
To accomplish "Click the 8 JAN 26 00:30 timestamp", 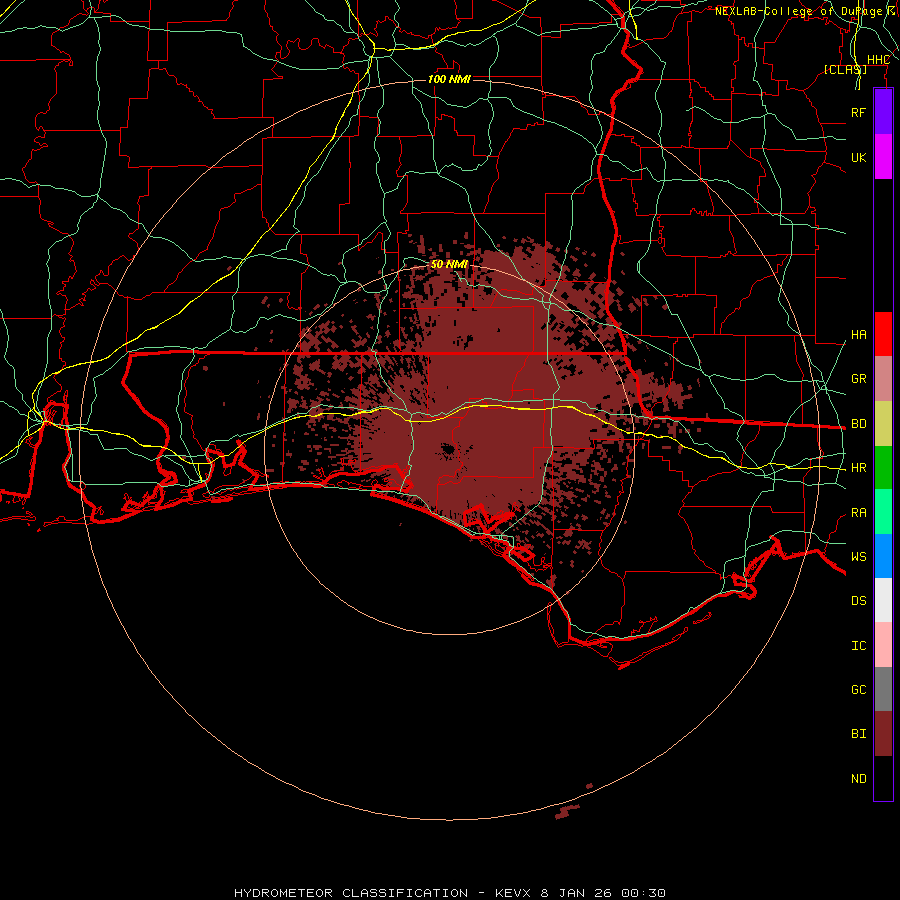I will (603, 893).
